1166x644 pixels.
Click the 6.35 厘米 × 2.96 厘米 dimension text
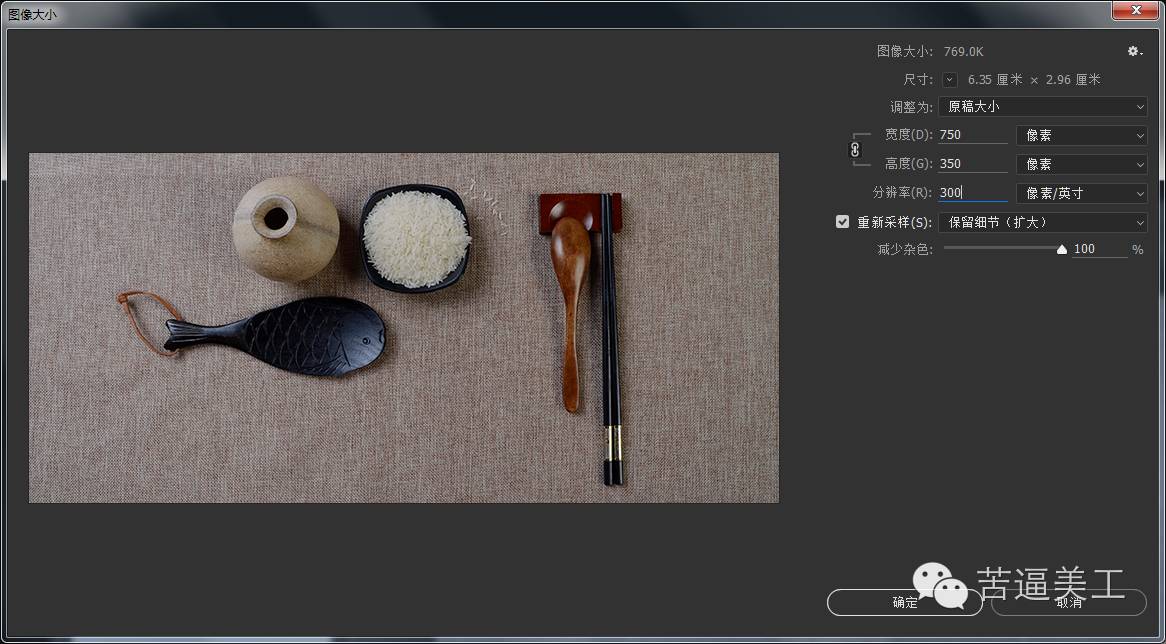coord(1034,80)
